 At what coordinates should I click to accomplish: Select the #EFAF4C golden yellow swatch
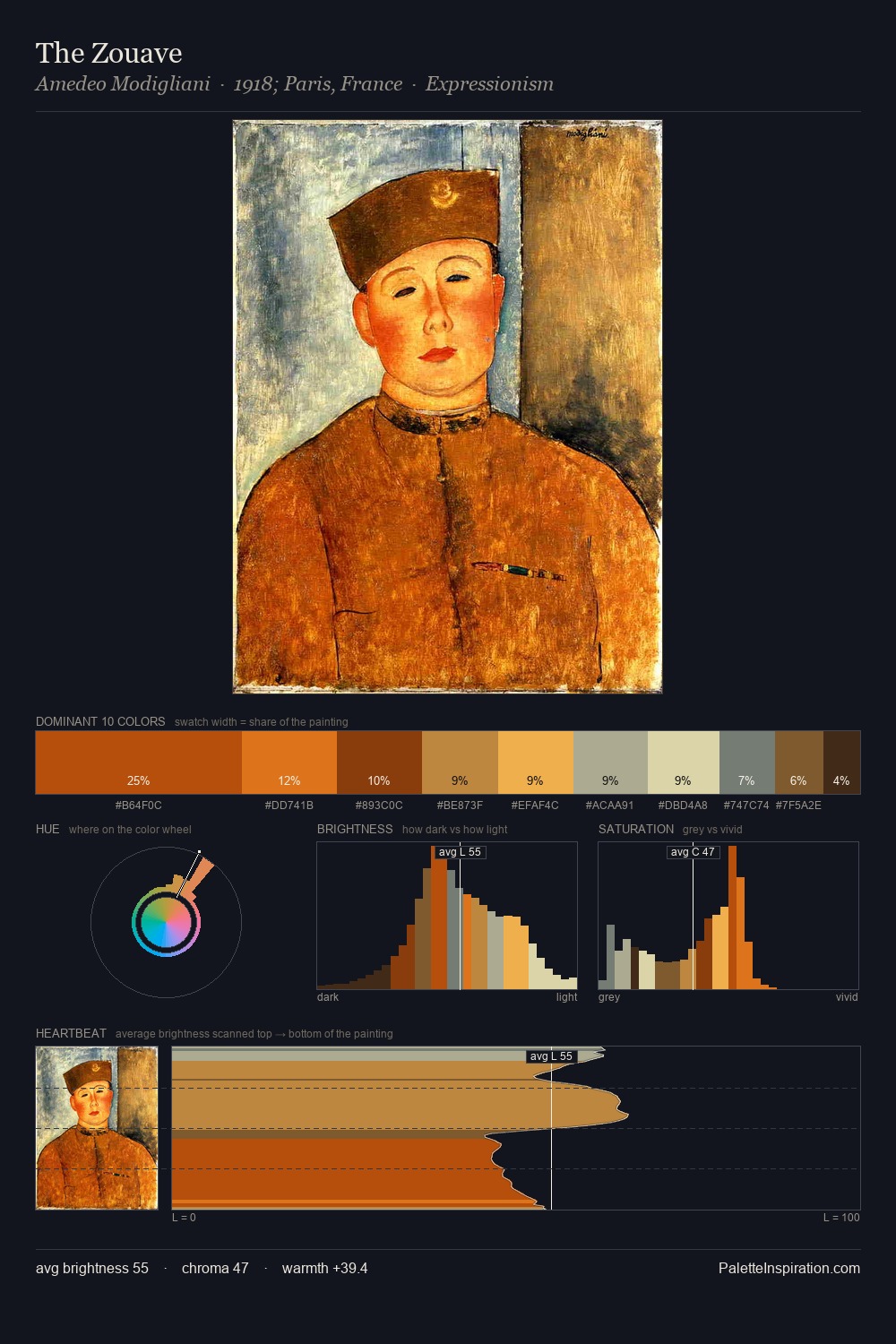pos(535,762)
